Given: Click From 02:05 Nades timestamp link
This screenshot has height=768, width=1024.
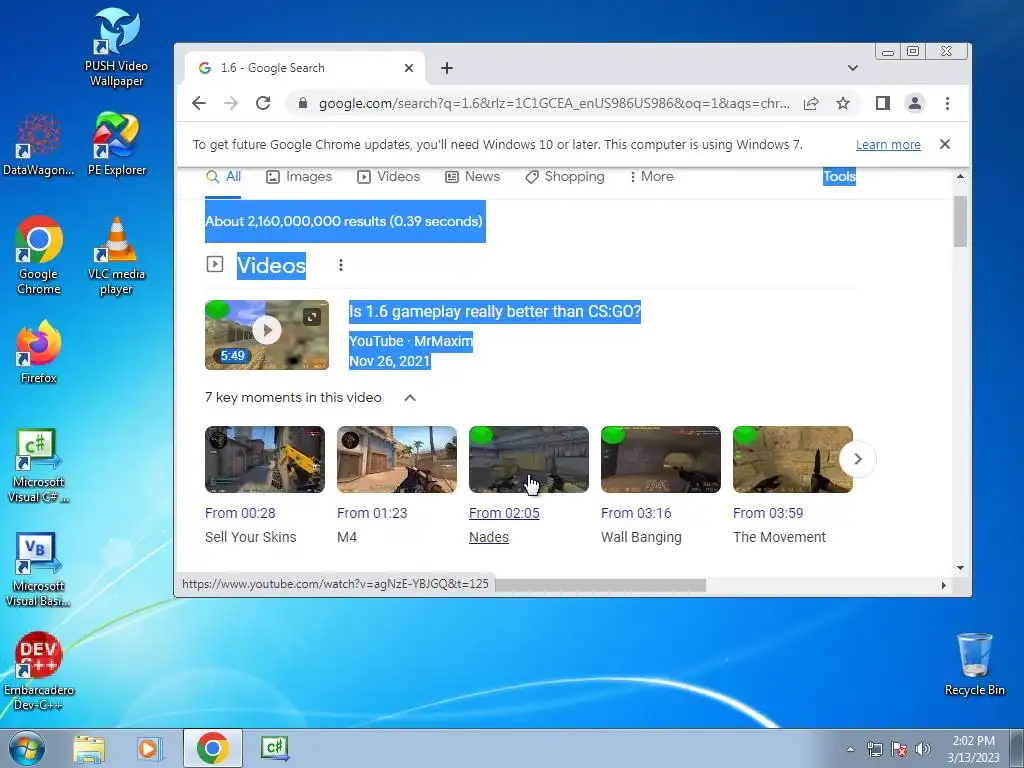Looking at the screenshot, I should pyautogui.click(x=504, y=513).
